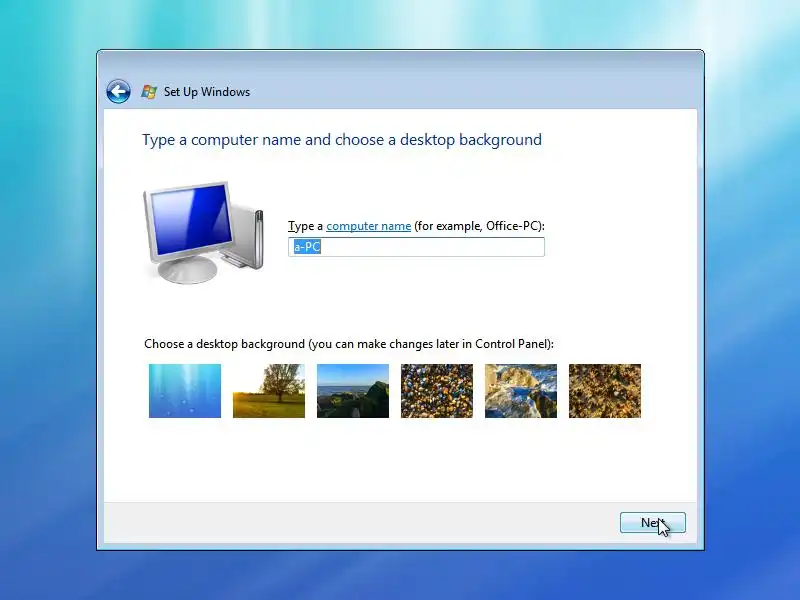Viewport: 800px width, 600px height.
Task: Click the computer monitor illustration
Action: click(x=204, y=233)
